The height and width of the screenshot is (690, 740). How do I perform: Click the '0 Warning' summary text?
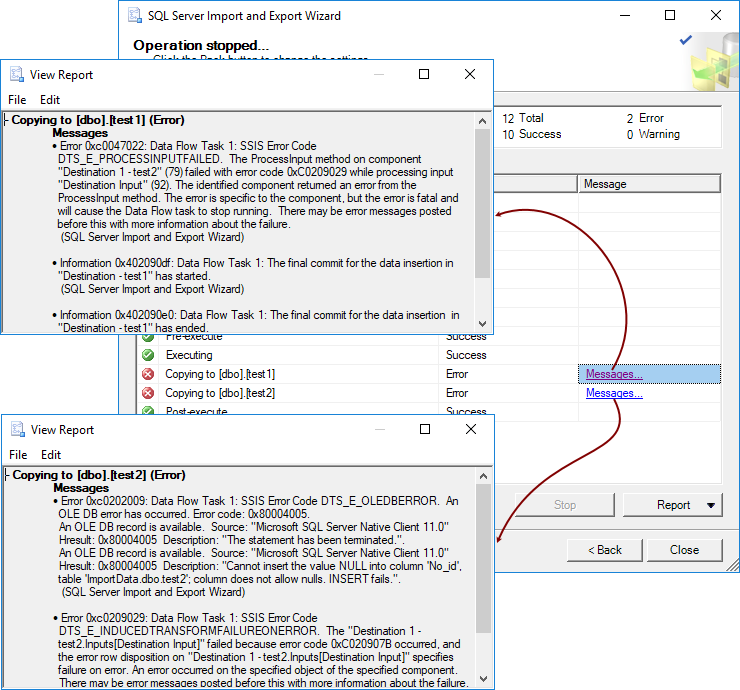click(x=653, y=134)
